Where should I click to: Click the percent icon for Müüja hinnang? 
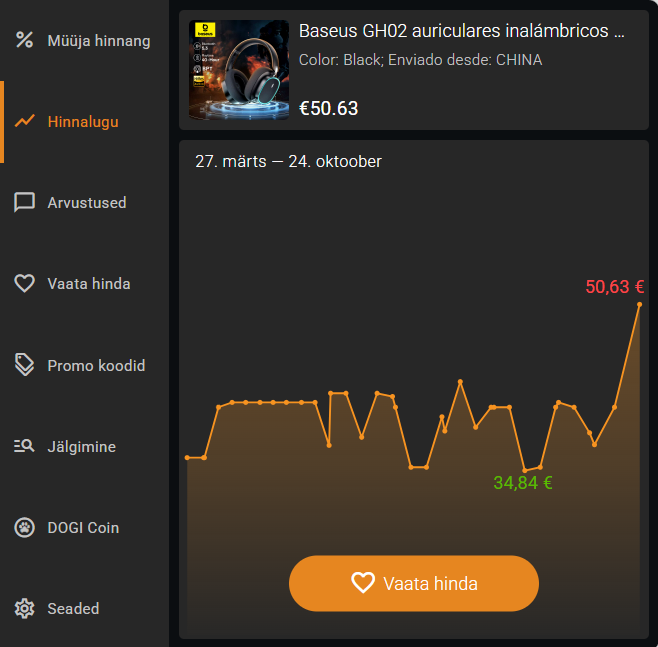tap(24, 40)
